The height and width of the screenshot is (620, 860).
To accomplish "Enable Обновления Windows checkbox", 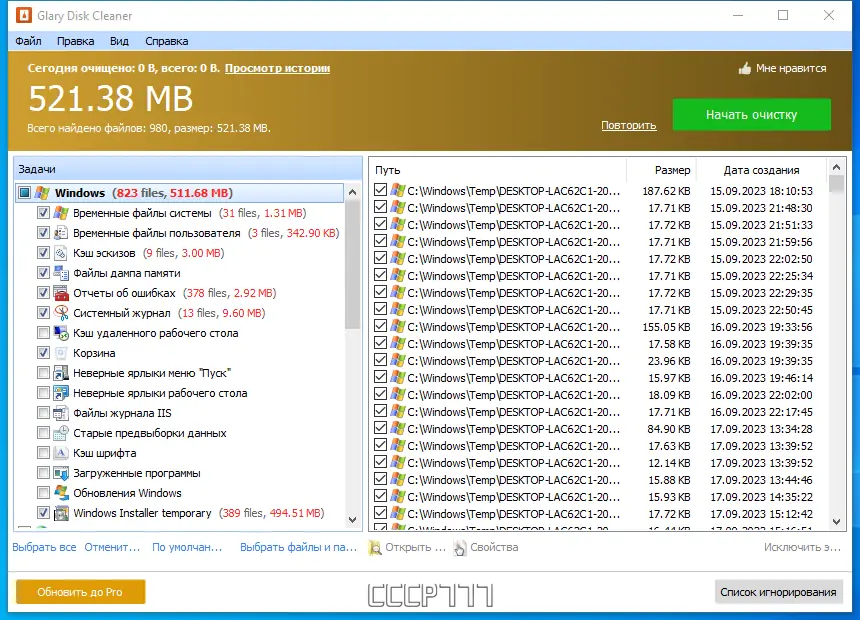I will pyautogui.click(x=43, y=493).
